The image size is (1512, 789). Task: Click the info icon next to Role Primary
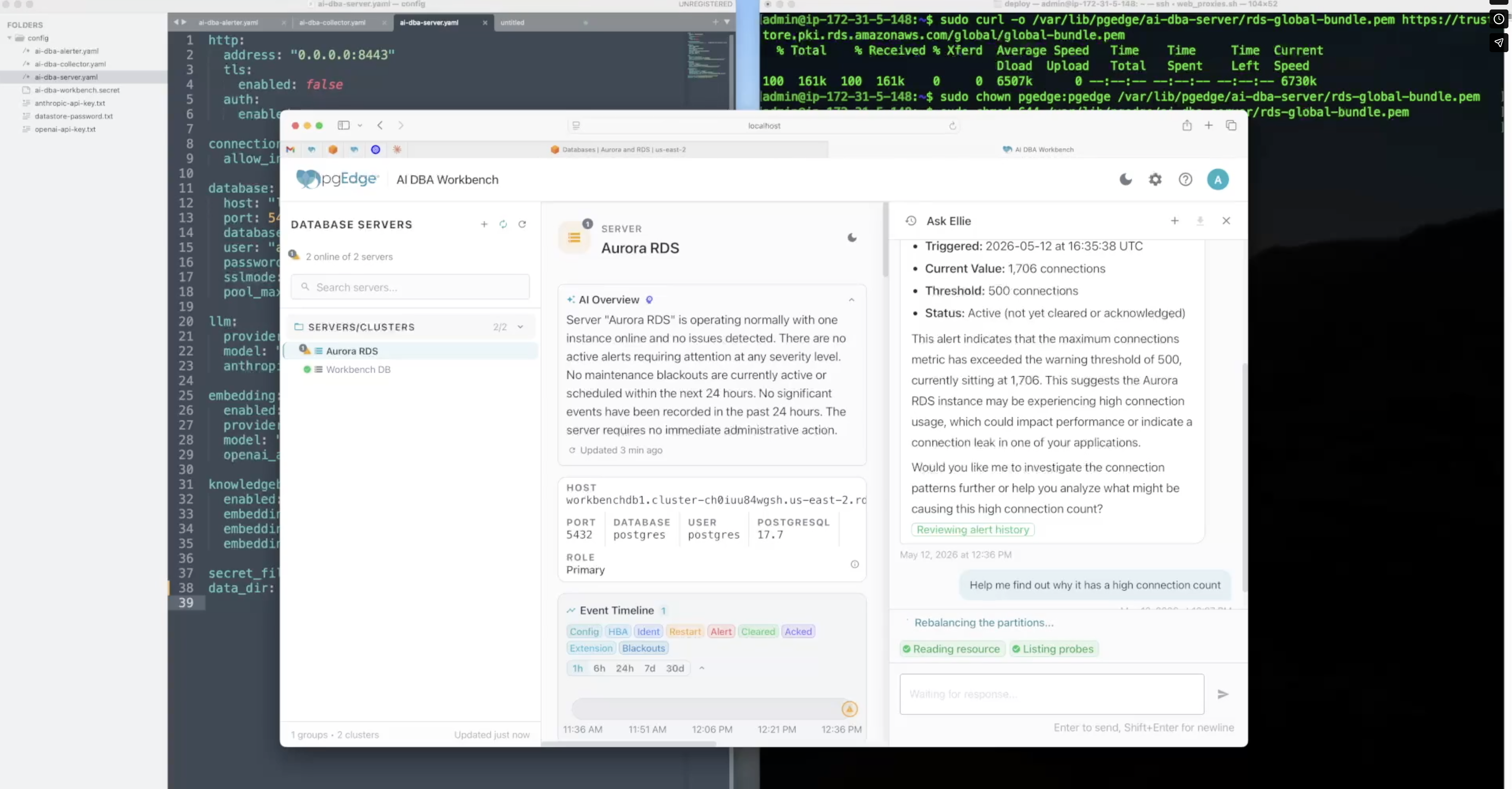(855, 565)
